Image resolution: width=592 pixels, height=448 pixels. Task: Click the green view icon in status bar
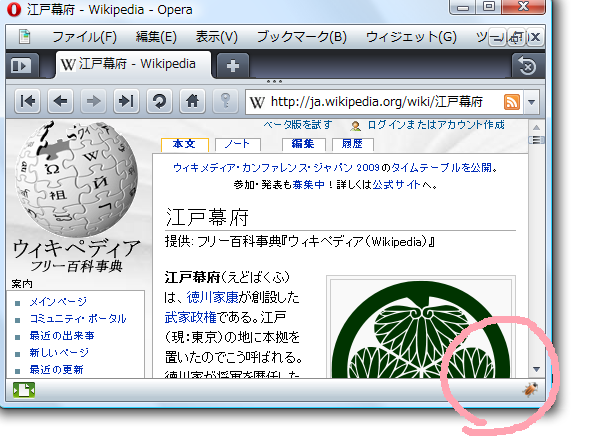pos(24,390)
